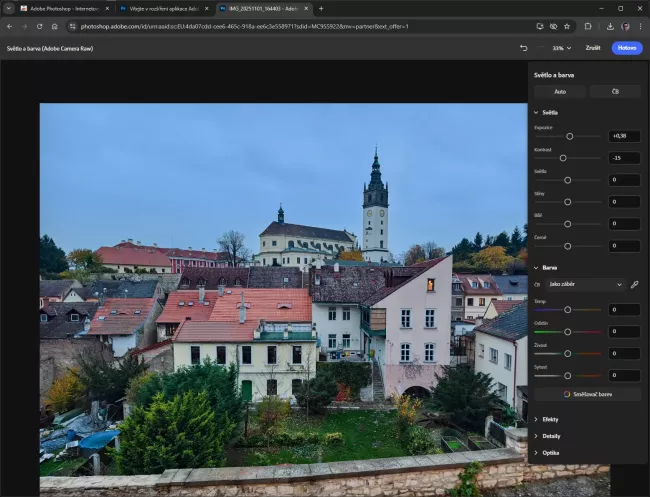Click the Odstín value field
This screenshot has height=497, width=650.
624,332
